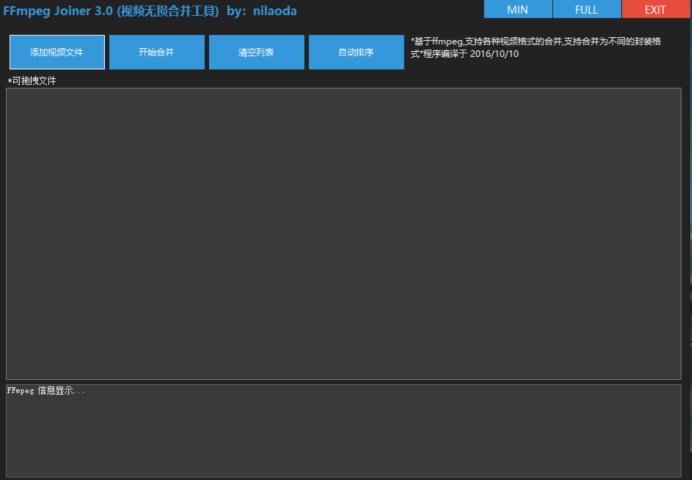Clear the list via 清空列表
This screenshot has height=481, width=693.
coord(256,52)
